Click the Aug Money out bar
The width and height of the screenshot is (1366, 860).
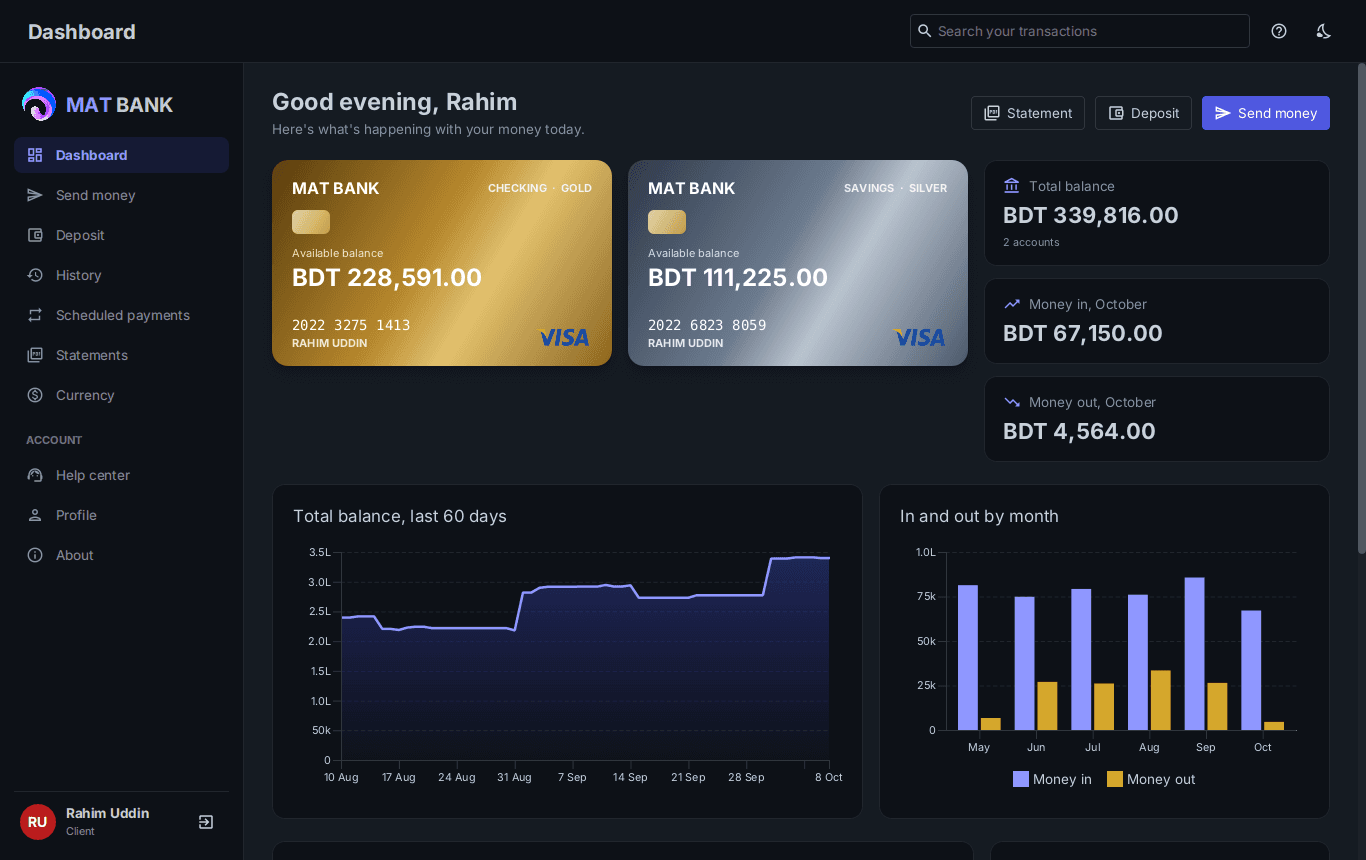point(1160,700)
